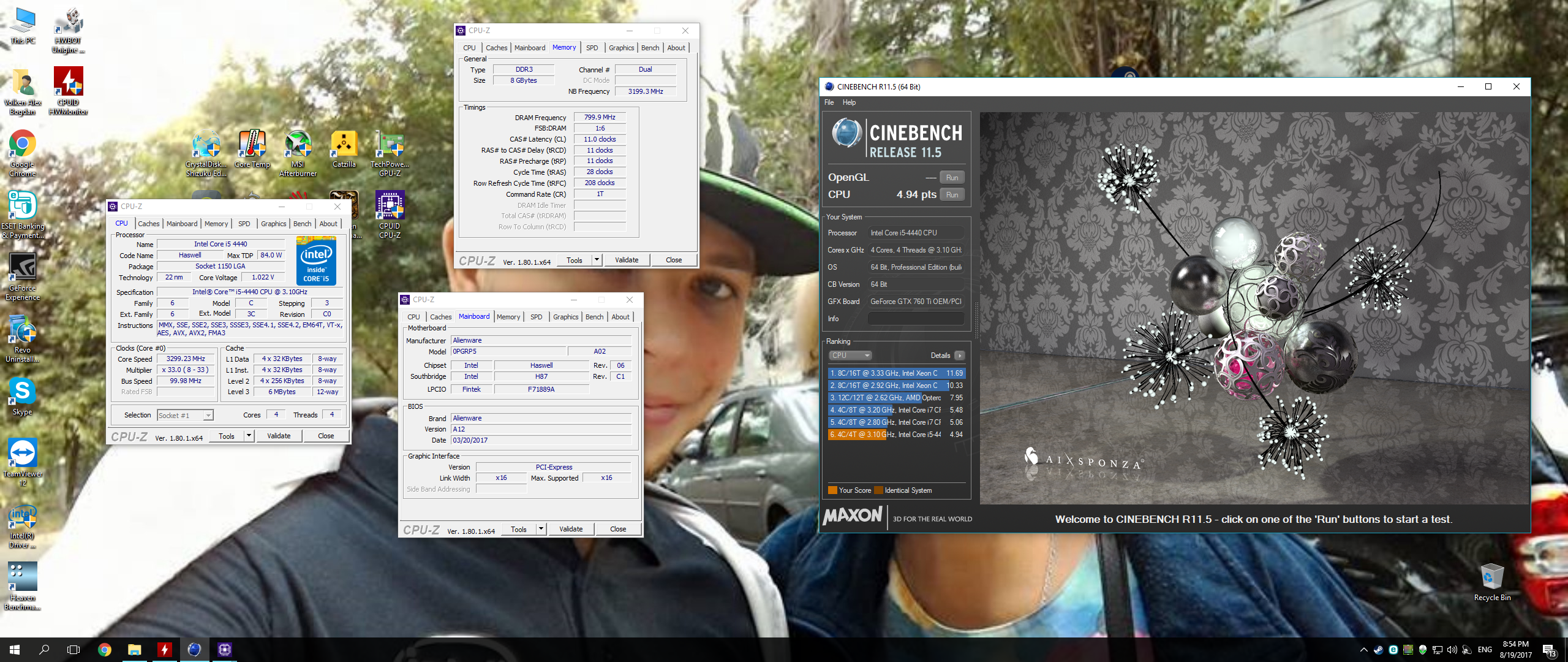Open the Cinebench Help menu
Viewport: 1568px width, 662px height.
(849, 102)
